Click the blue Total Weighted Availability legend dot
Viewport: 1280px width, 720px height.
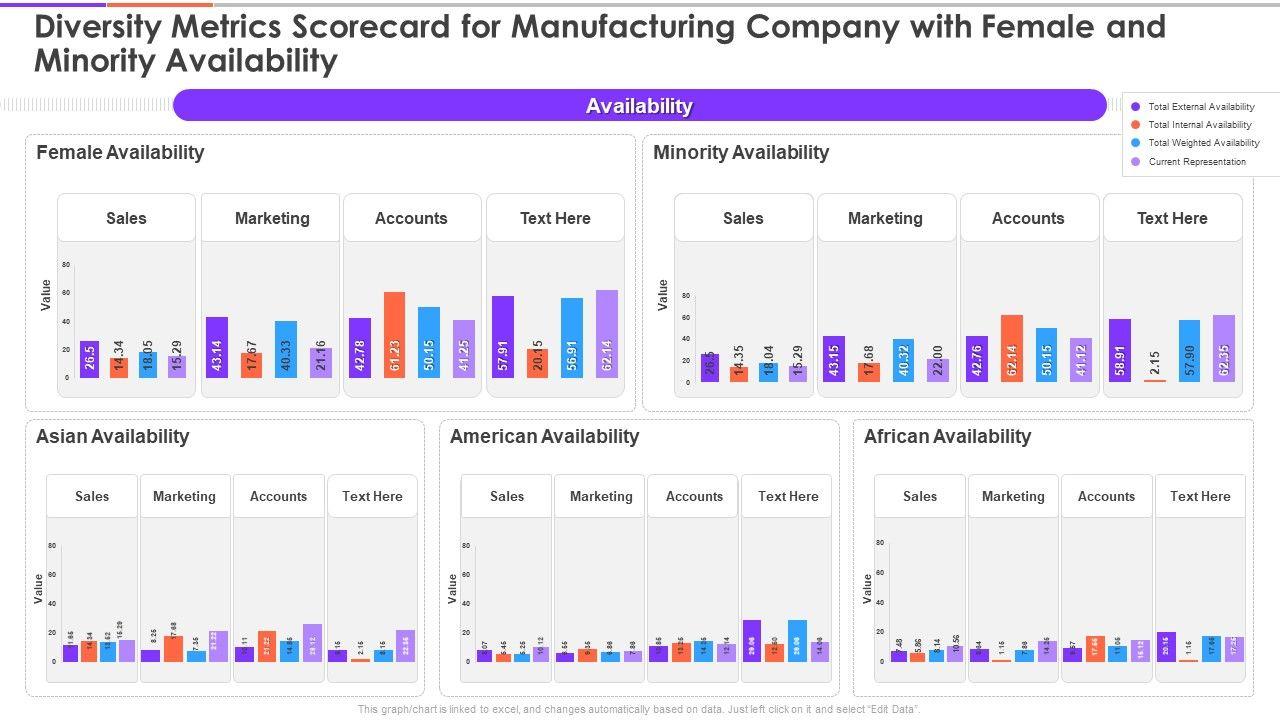pos(1135,143)
